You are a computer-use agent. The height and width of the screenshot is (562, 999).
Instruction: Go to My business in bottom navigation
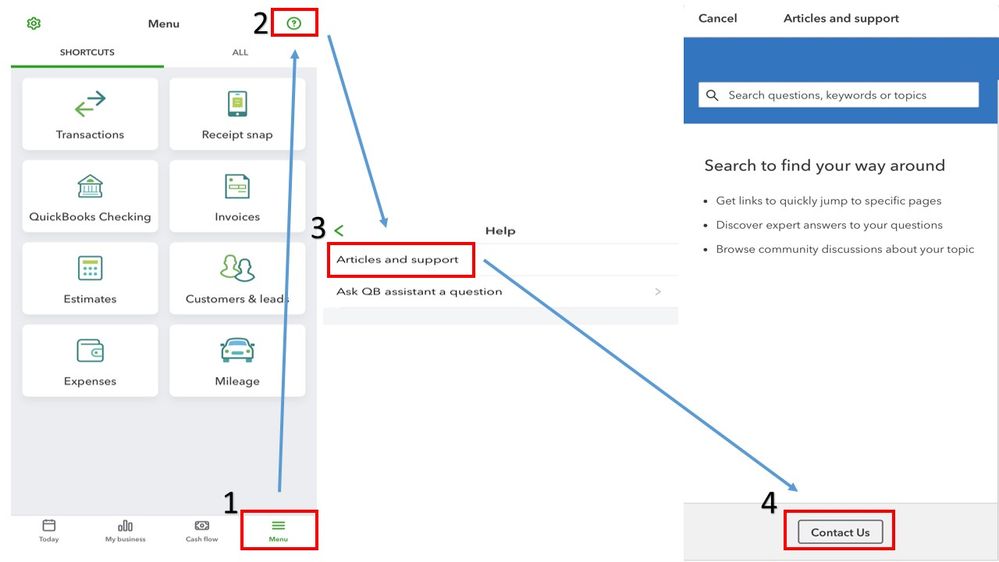point(126,530)
